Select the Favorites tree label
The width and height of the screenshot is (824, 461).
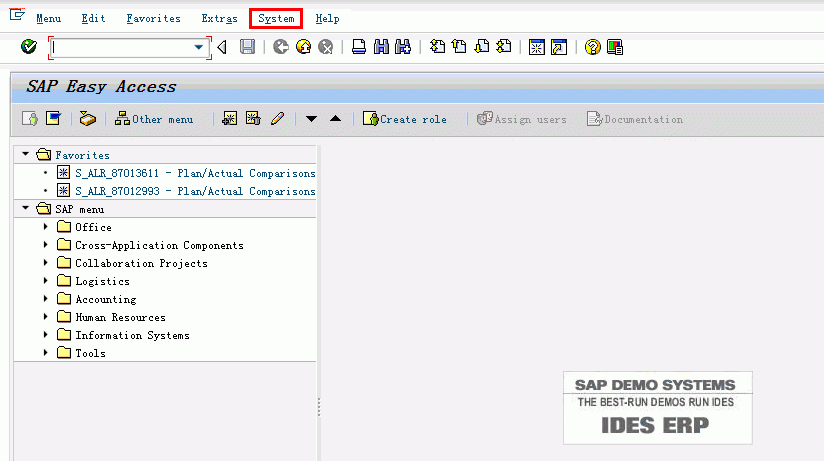[x=83, y=155]
